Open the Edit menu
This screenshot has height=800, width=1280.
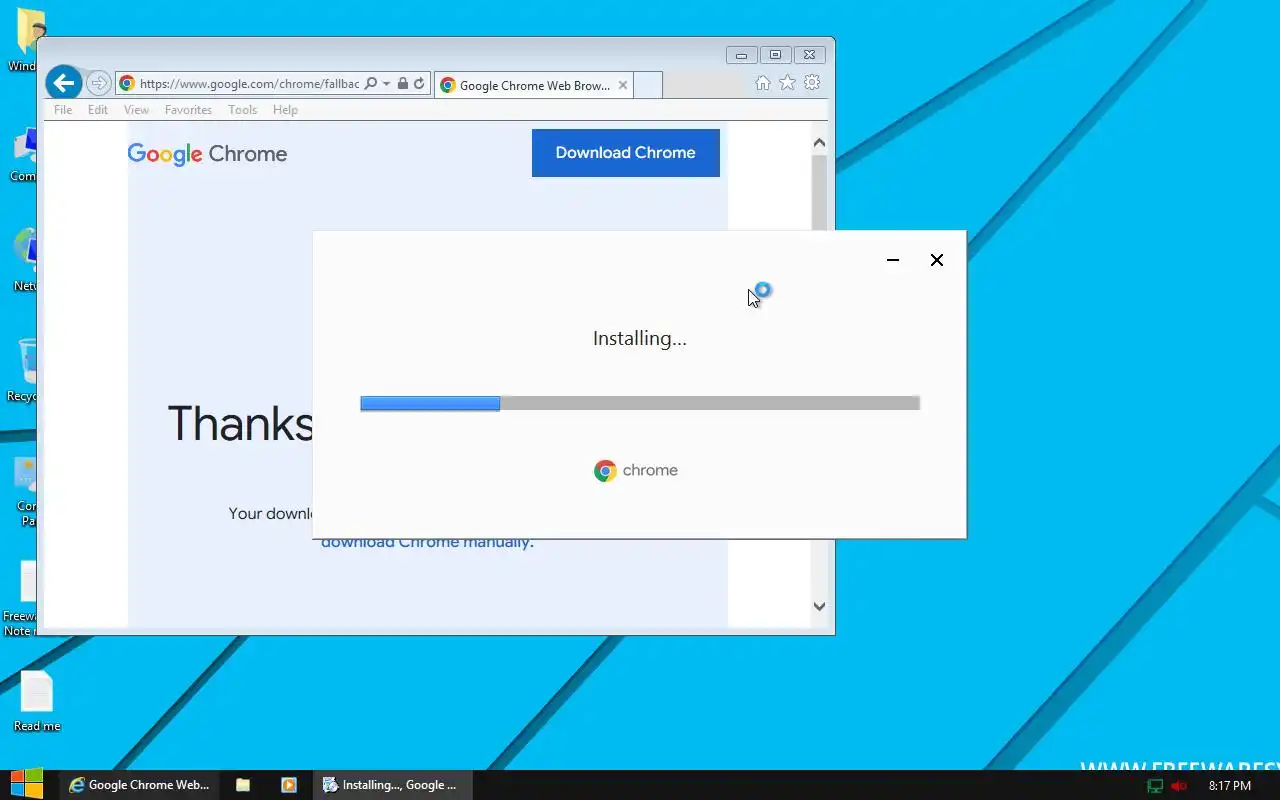click(x=98, y=110)
